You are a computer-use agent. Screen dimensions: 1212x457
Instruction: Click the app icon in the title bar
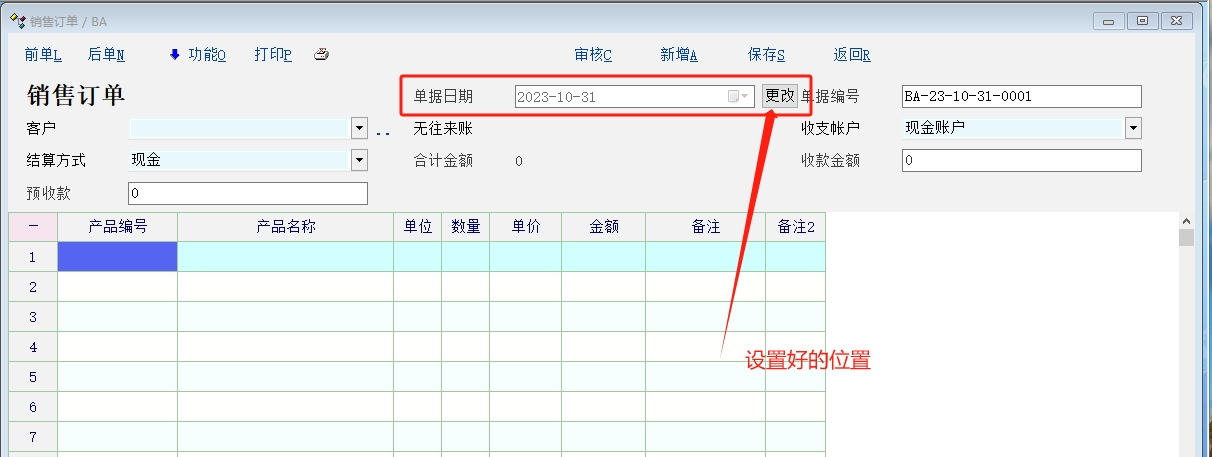tap(17, 20)
